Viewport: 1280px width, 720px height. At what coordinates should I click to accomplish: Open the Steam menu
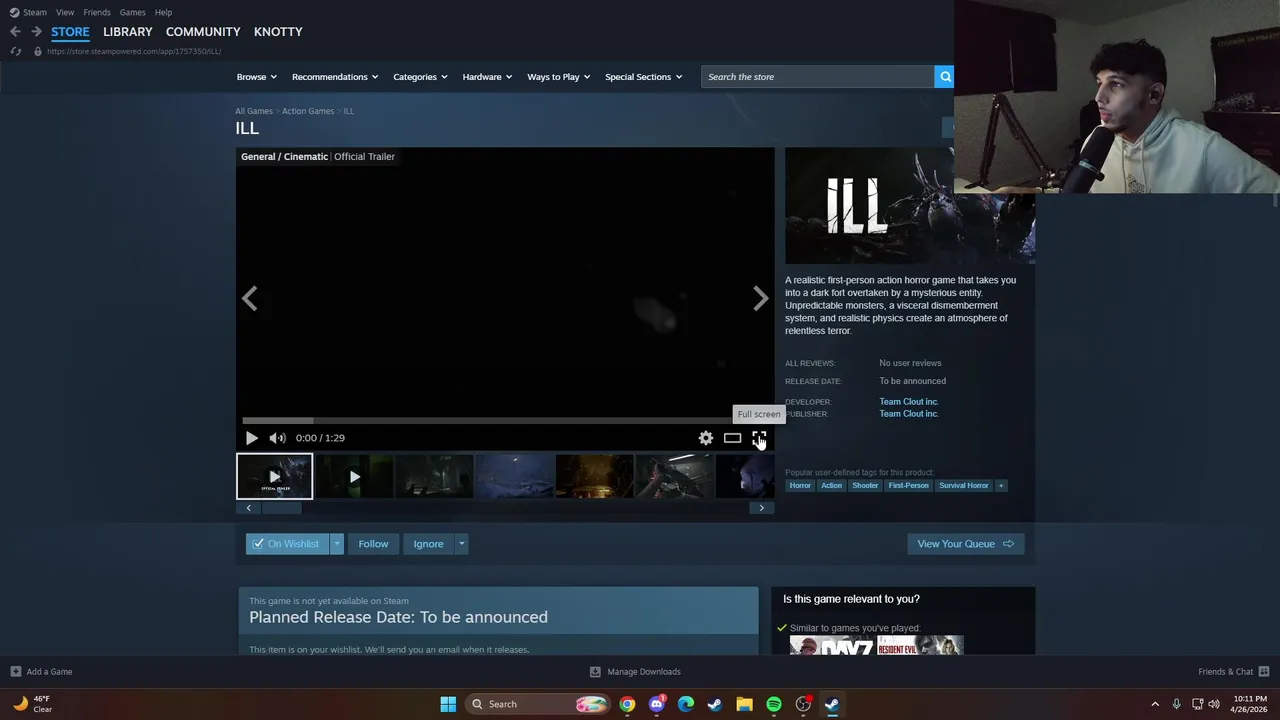tap(29, 12)
